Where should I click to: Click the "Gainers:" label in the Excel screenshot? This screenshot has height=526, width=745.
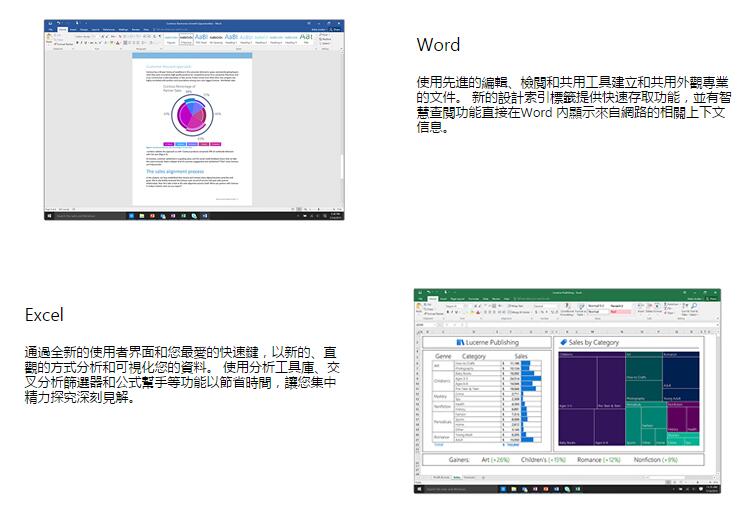459,459
